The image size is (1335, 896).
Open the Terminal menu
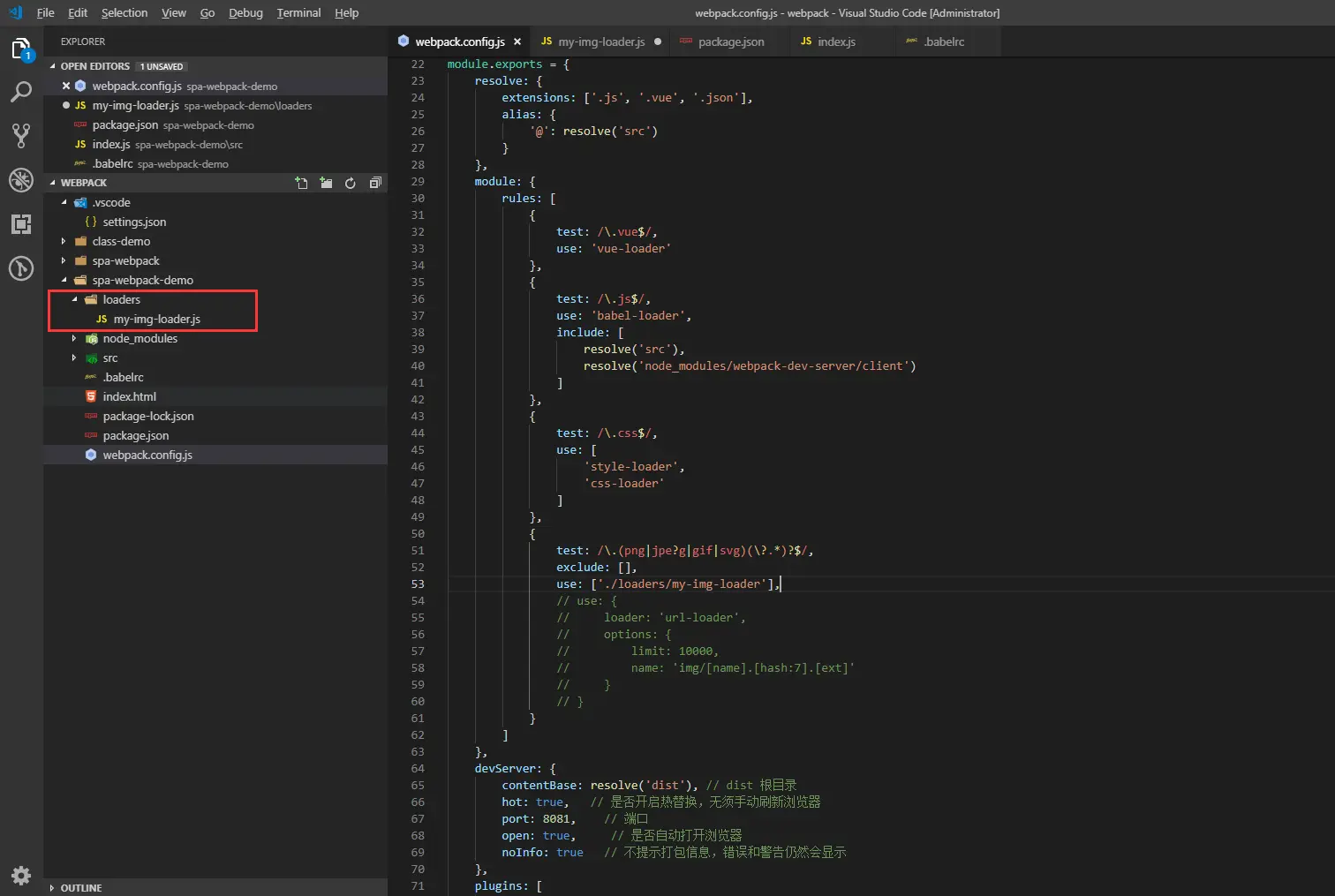[298, 13]
